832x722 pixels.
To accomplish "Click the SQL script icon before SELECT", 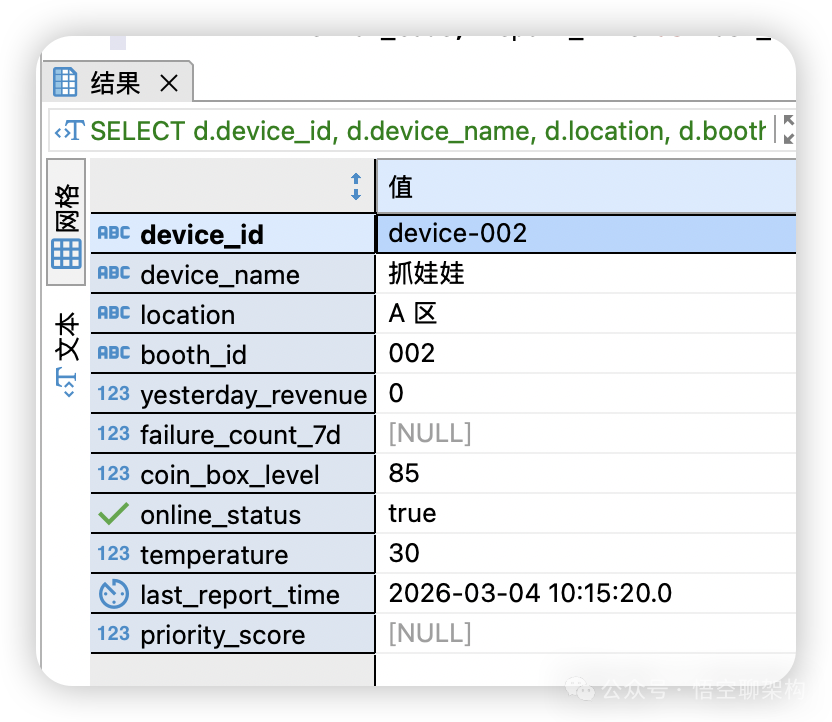I will point(70,131).
